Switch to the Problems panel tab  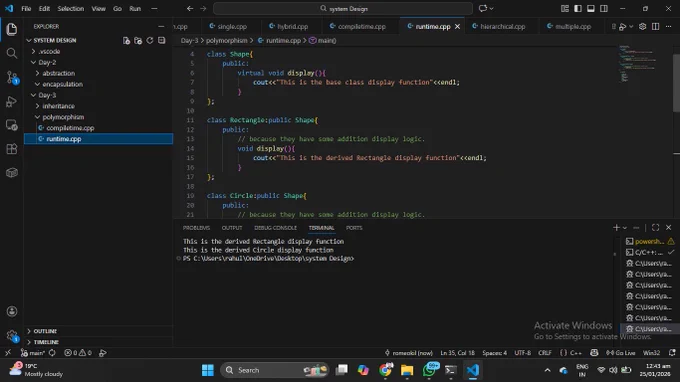[x=196, y=228]
